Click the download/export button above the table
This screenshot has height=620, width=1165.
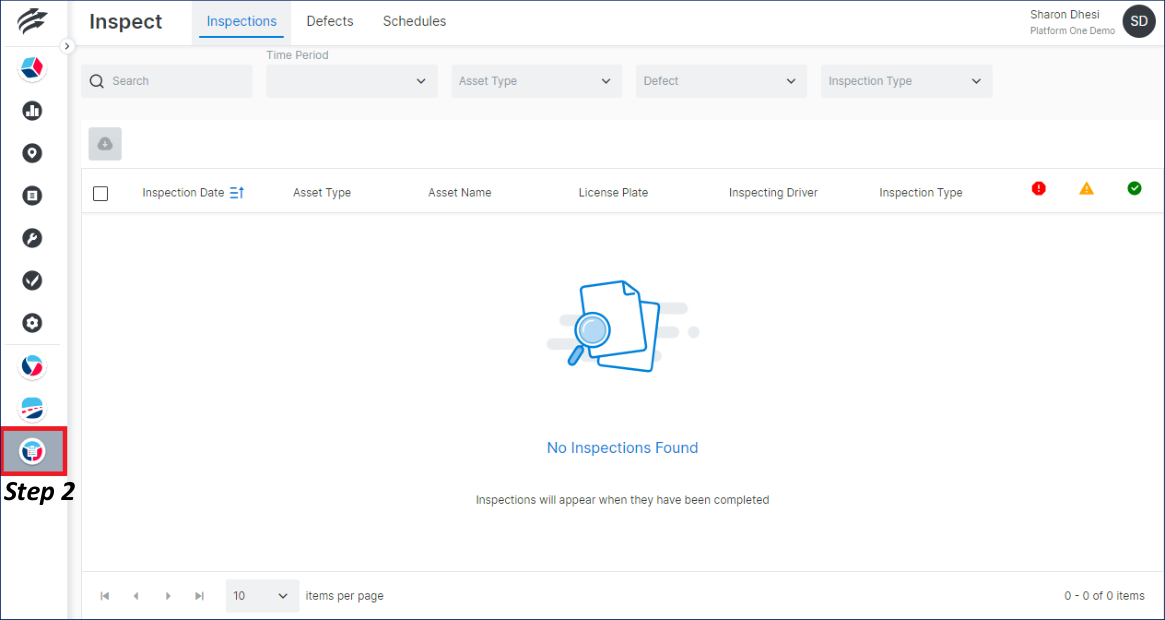tap(104, 143)
